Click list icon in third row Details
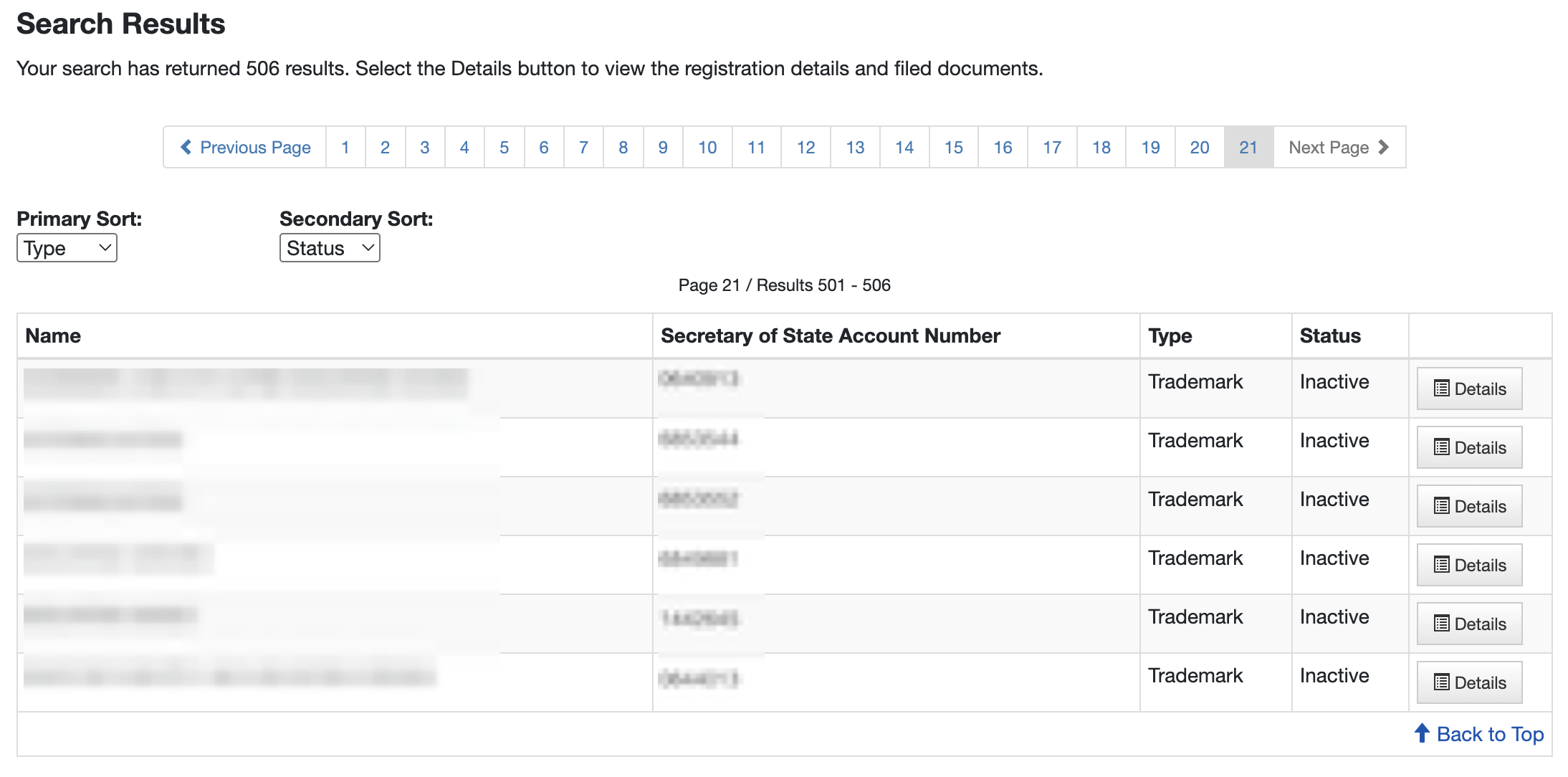The height and width of the screenshot is (777, 1568). tap(1441, 506)
